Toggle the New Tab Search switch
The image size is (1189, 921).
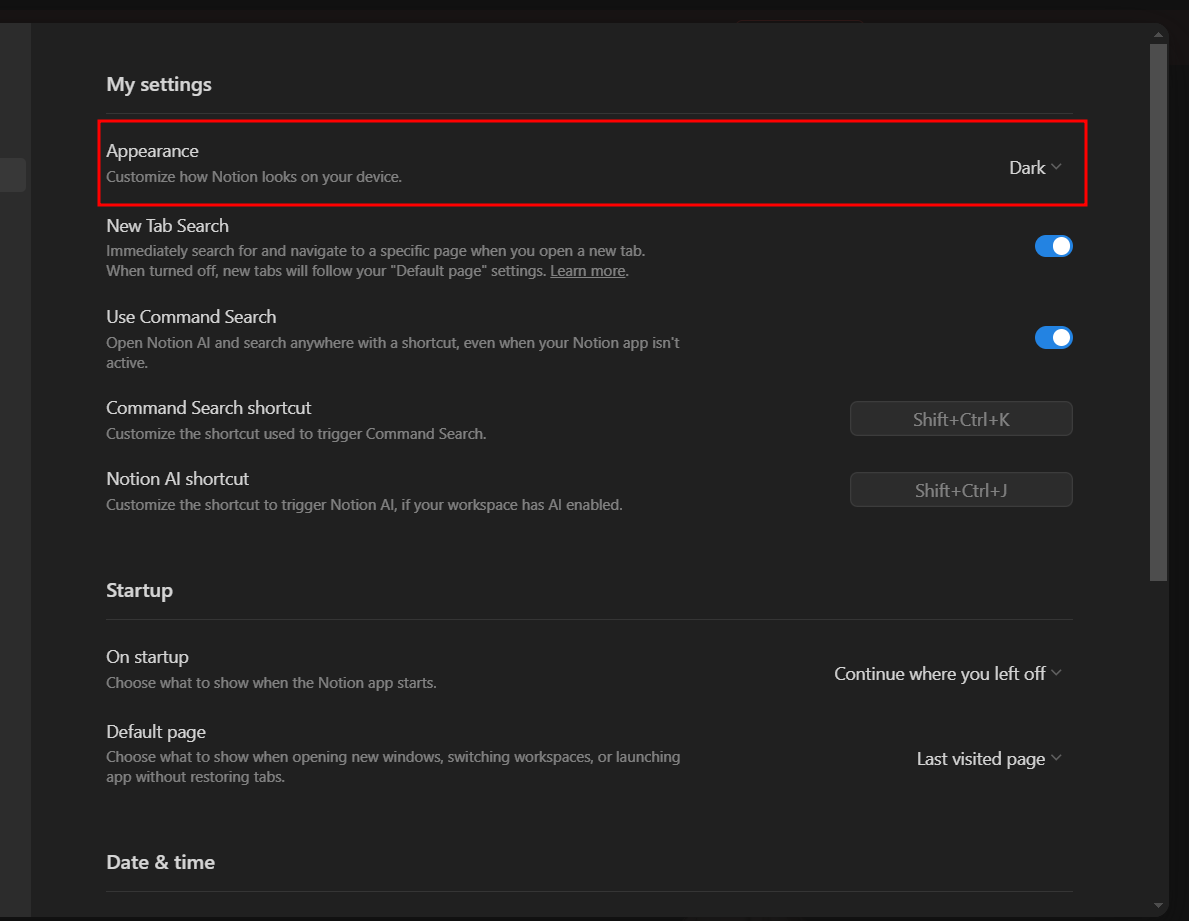pyautogui.click(x=1053, y=246)
